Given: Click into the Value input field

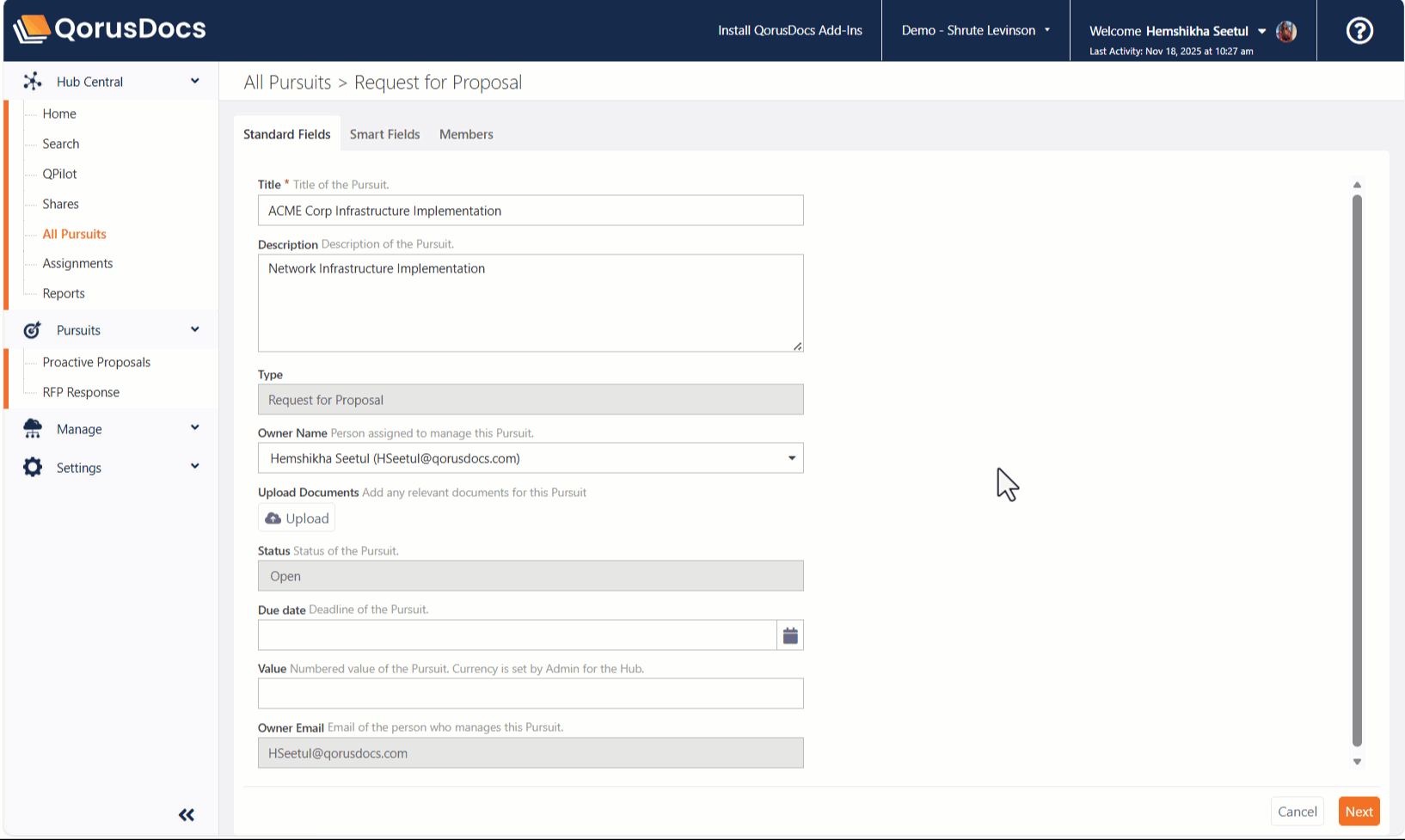Looking at the screenshot, I should [x=531, y=694].
